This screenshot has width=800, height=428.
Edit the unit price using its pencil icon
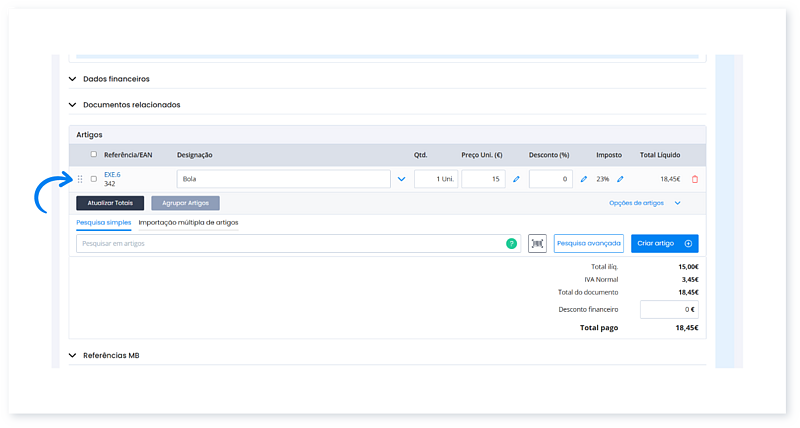517,179
